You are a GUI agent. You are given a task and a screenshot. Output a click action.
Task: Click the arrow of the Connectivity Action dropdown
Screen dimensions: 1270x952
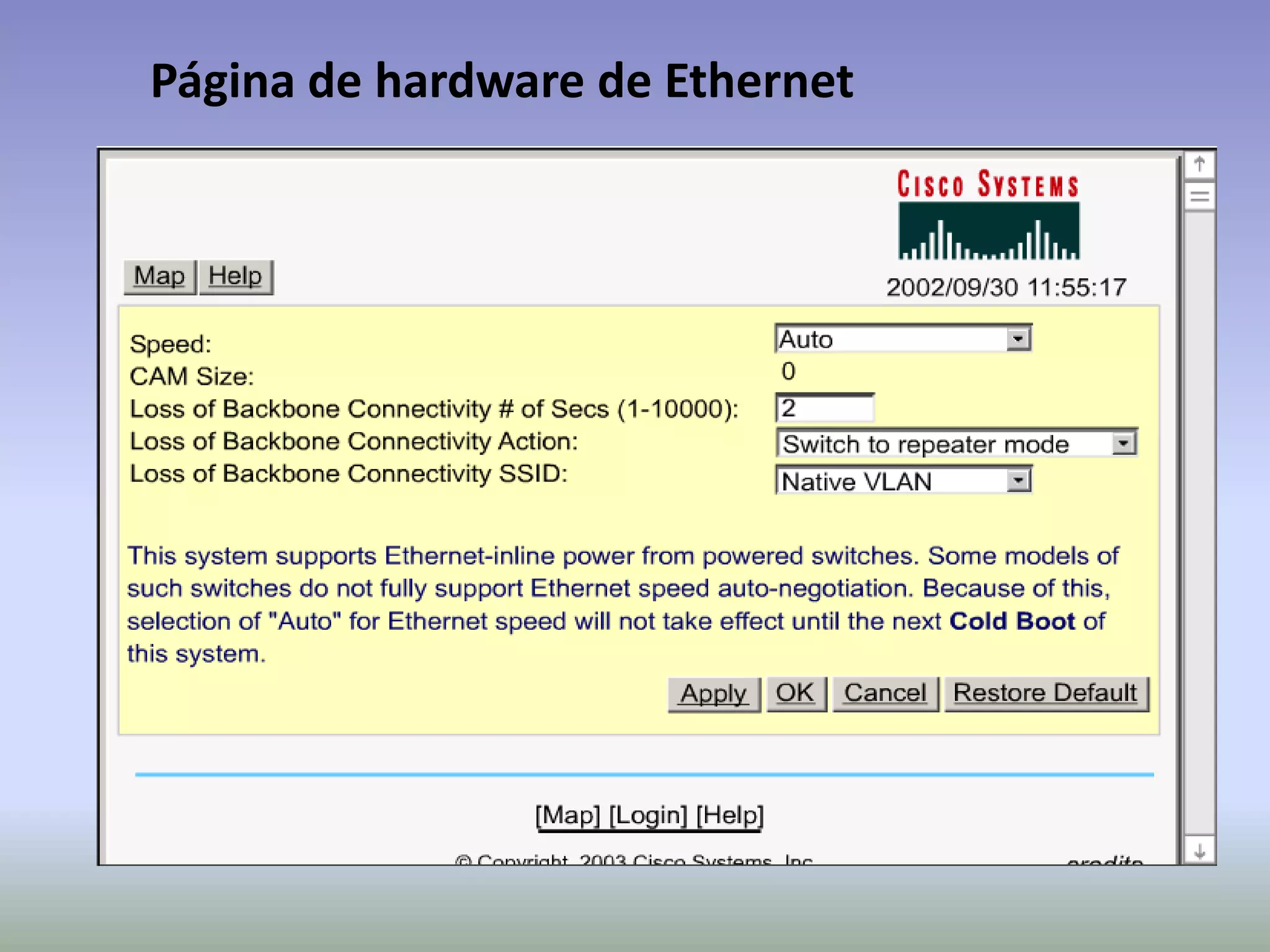click(1123, 444)
